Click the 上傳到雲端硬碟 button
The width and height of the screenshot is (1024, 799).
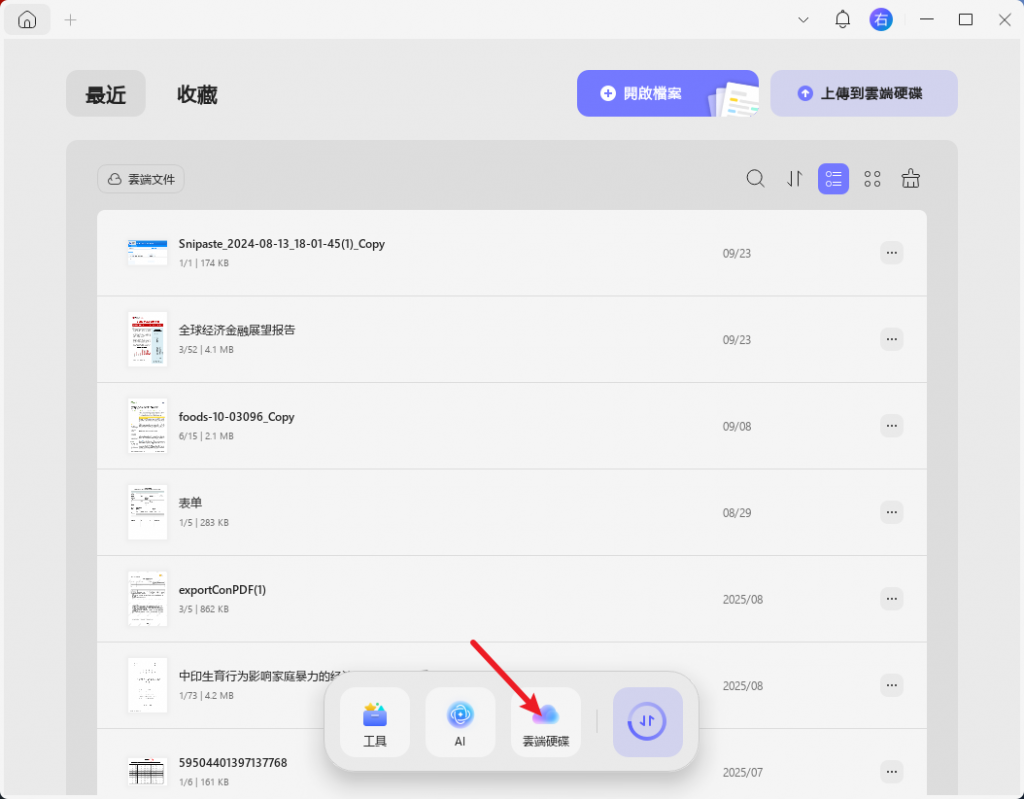pyautogui.click(x=863, y=93)
